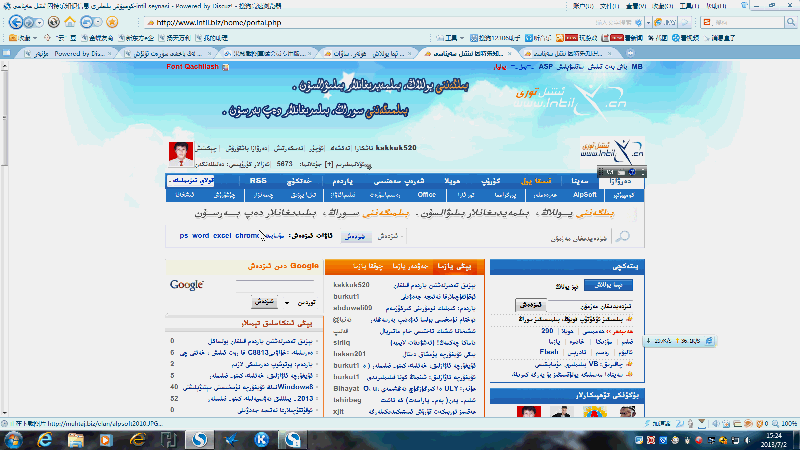Click the '200' link in sidebar
Viewport: 800px width, 450px height.
click(547, 331)
